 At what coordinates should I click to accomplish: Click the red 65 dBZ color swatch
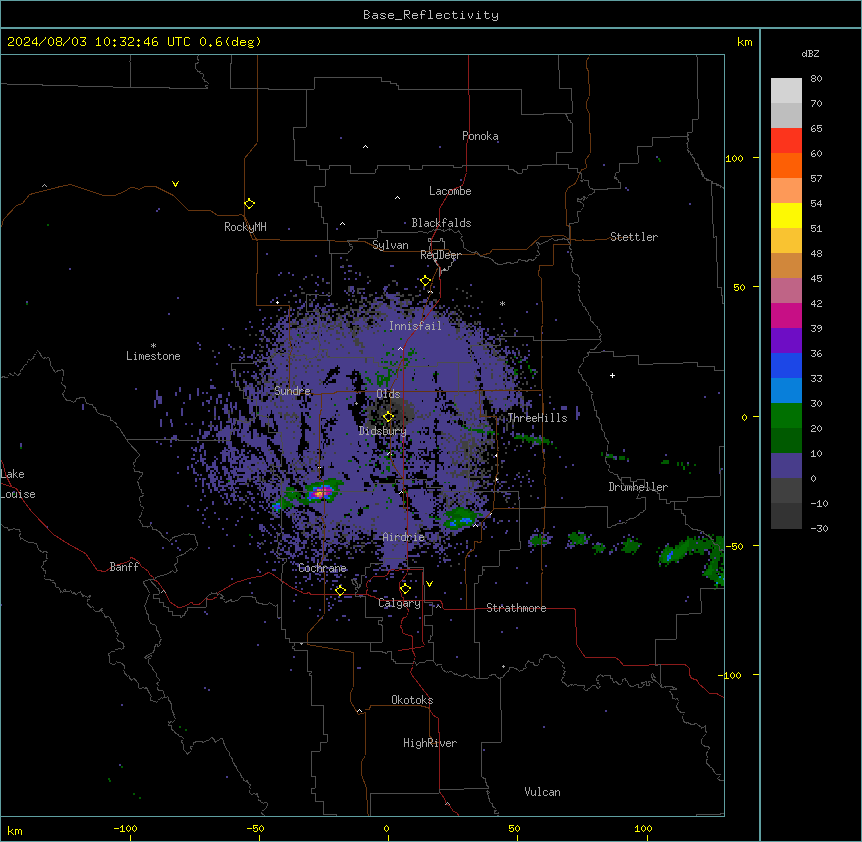786,140
